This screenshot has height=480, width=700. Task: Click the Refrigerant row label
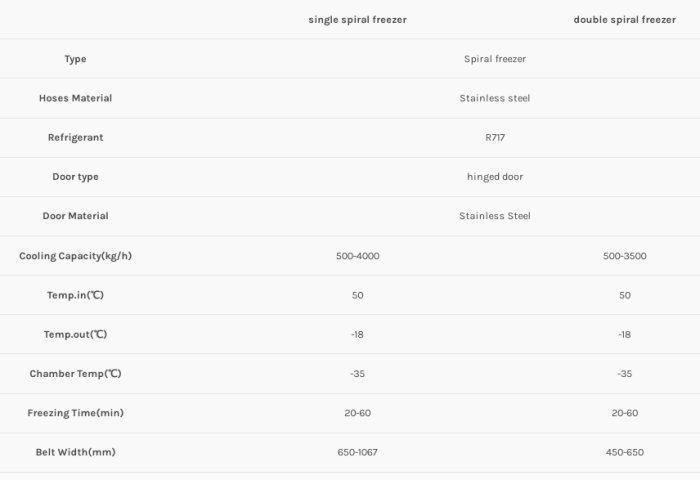tap(75, 137)
